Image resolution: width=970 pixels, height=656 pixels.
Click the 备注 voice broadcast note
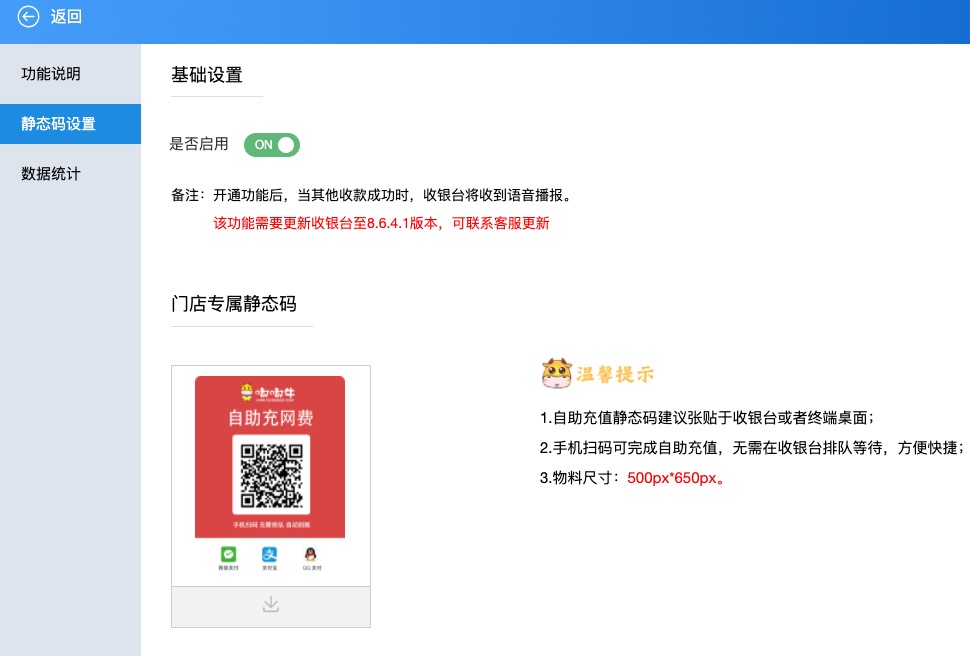[372, 196]
